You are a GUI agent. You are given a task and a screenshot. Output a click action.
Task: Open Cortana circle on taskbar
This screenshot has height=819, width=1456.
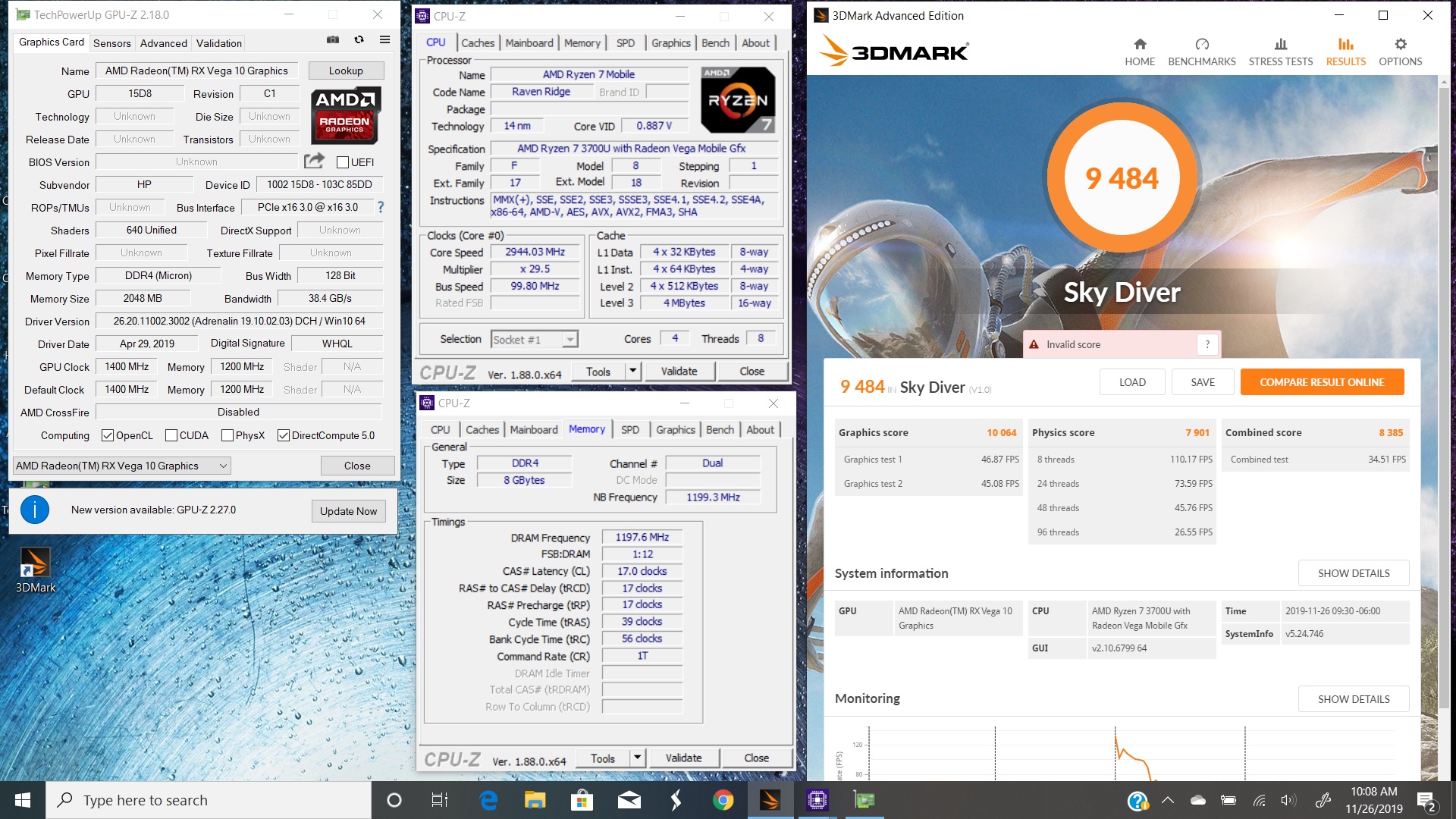tap(394, 800)
